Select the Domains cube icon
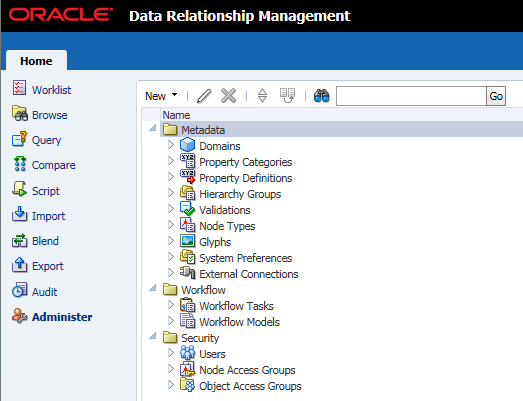523x401 pixels. pos(187,145)
